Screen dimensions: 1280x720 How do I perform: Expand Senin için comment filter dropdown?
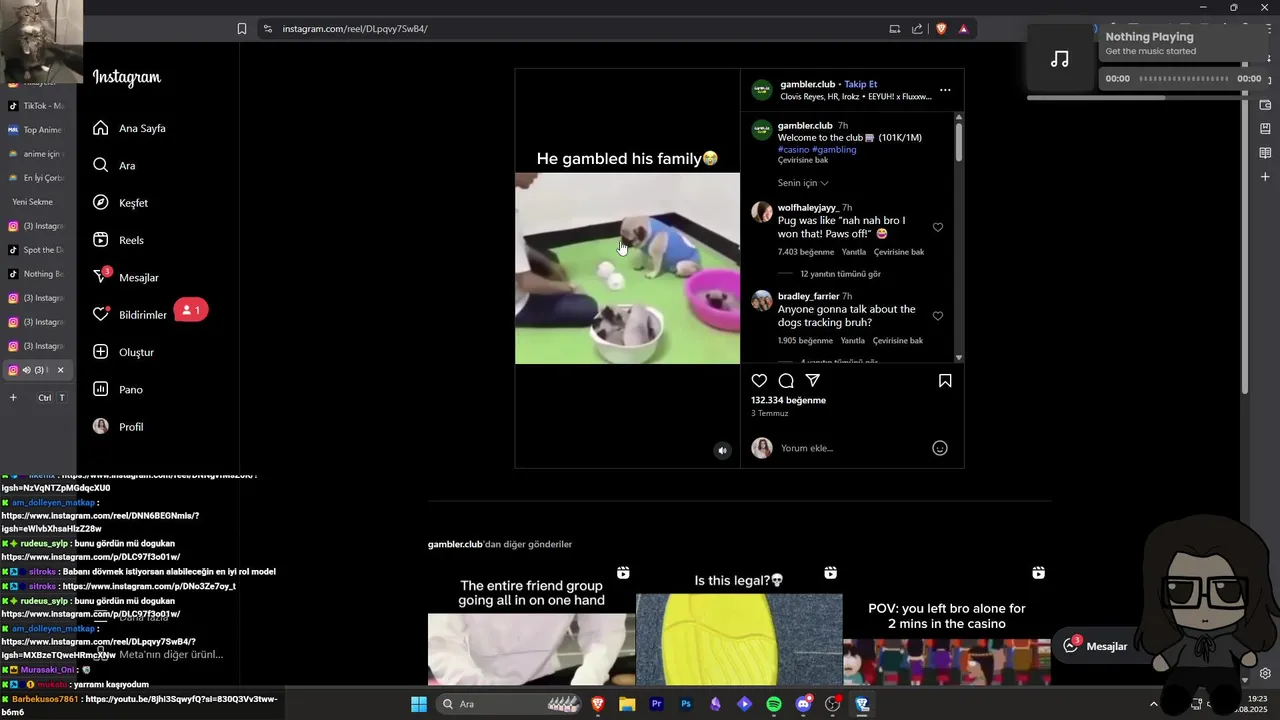click(803, 183)
